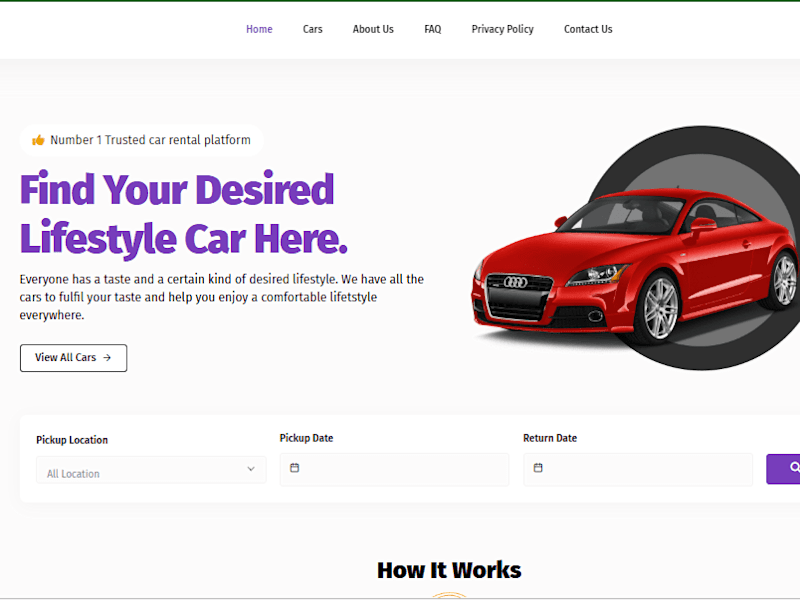Click the arrow icon in View All Cars

pyautogui.click(x=107, y=358)
